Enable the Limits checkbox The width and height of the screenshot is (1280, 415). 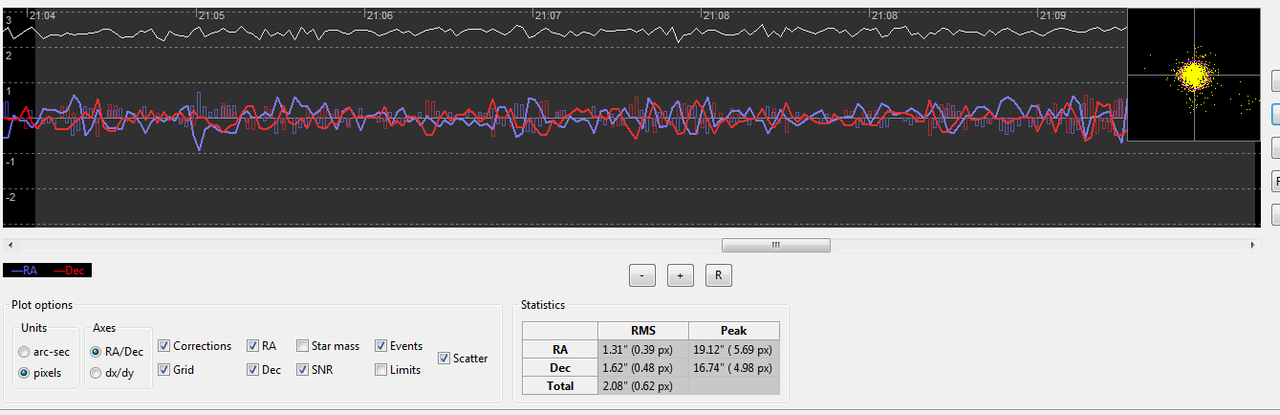click(381, 370)
